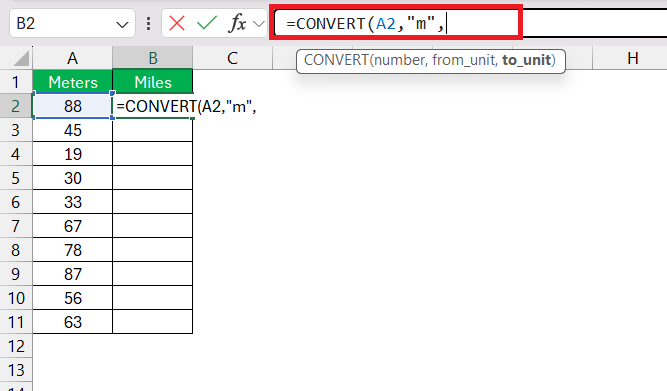Click the three-dot handle beside the Name Box
The width and height of the screenshot is (667, 391).
[148, 23]
